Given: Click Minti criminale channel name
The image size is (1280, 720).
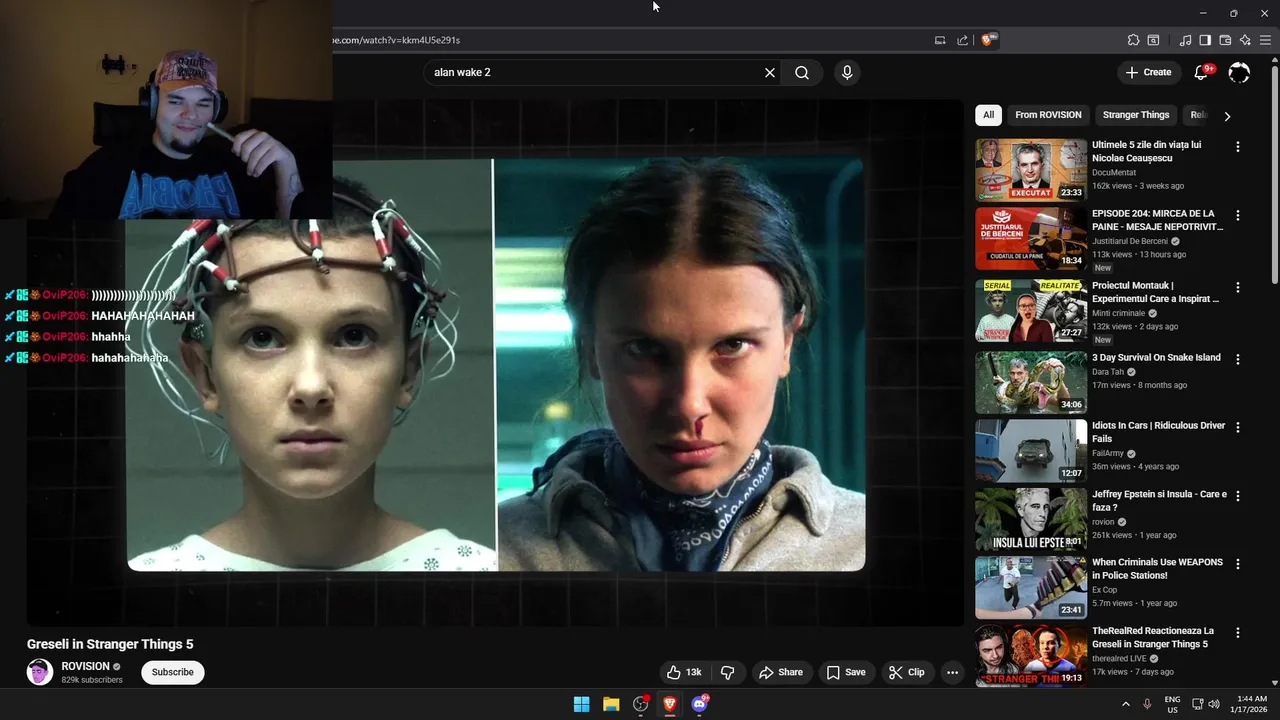Looking at the screenshot, I should point(1121,313).
